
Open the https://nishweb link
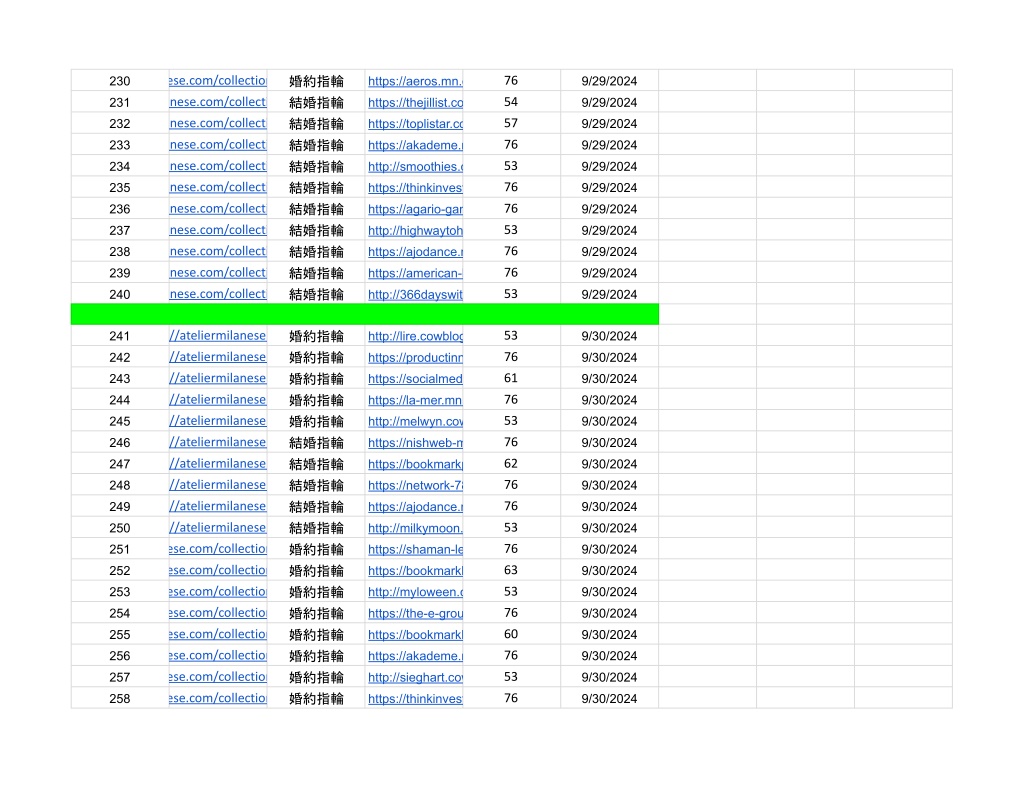point(415,443)
